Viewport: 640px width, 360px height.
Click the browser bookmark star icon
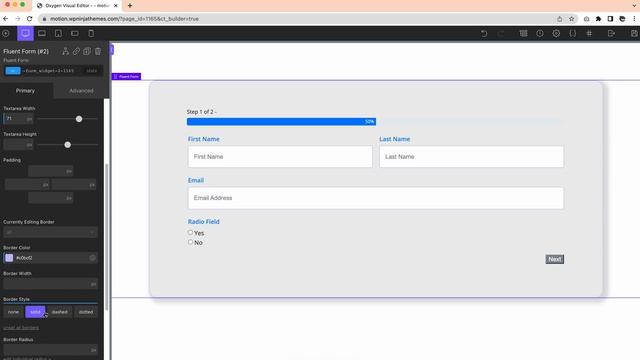point(571,19)
